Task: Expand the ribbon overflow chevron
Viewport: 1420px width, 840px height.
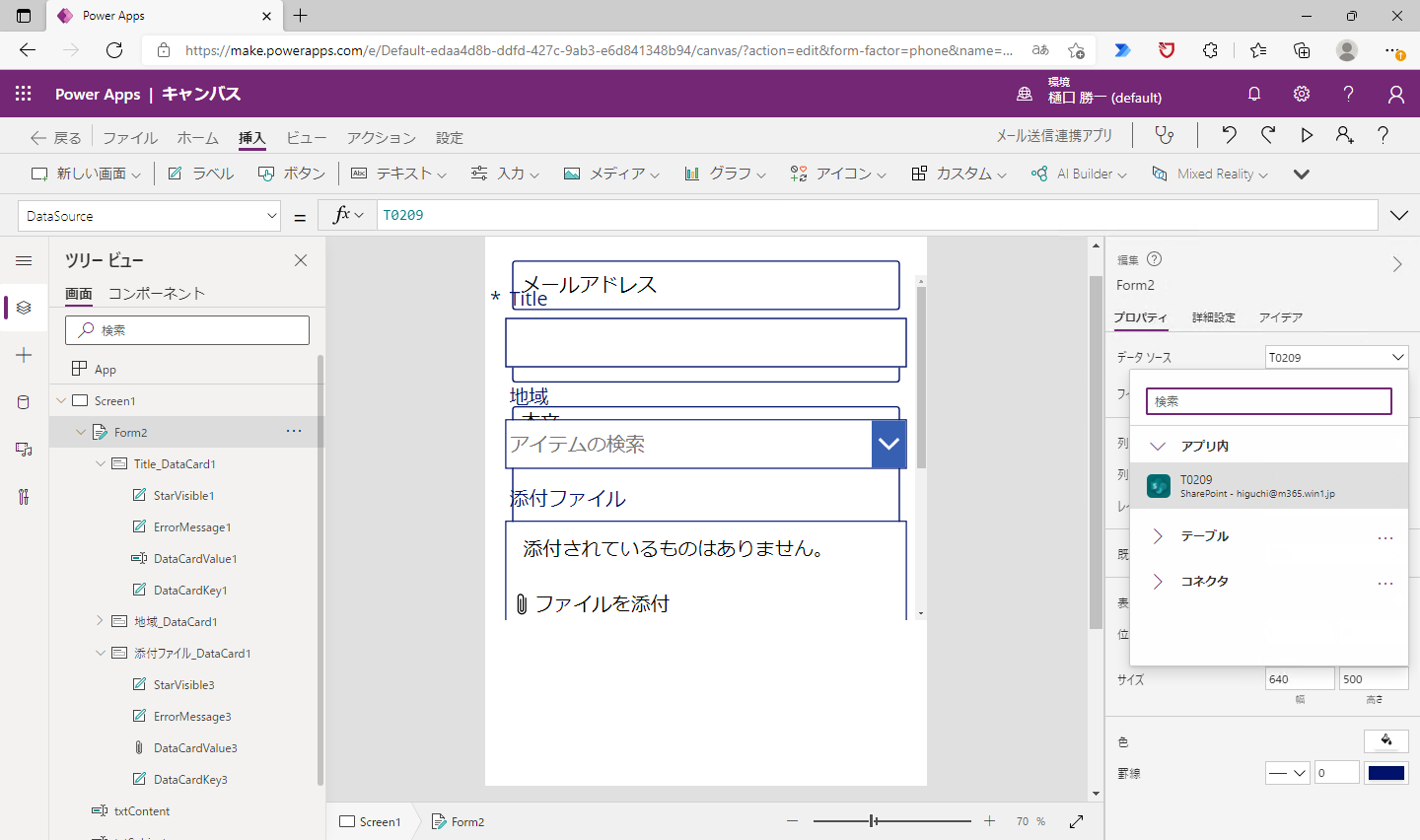Action: [1302, 174]
